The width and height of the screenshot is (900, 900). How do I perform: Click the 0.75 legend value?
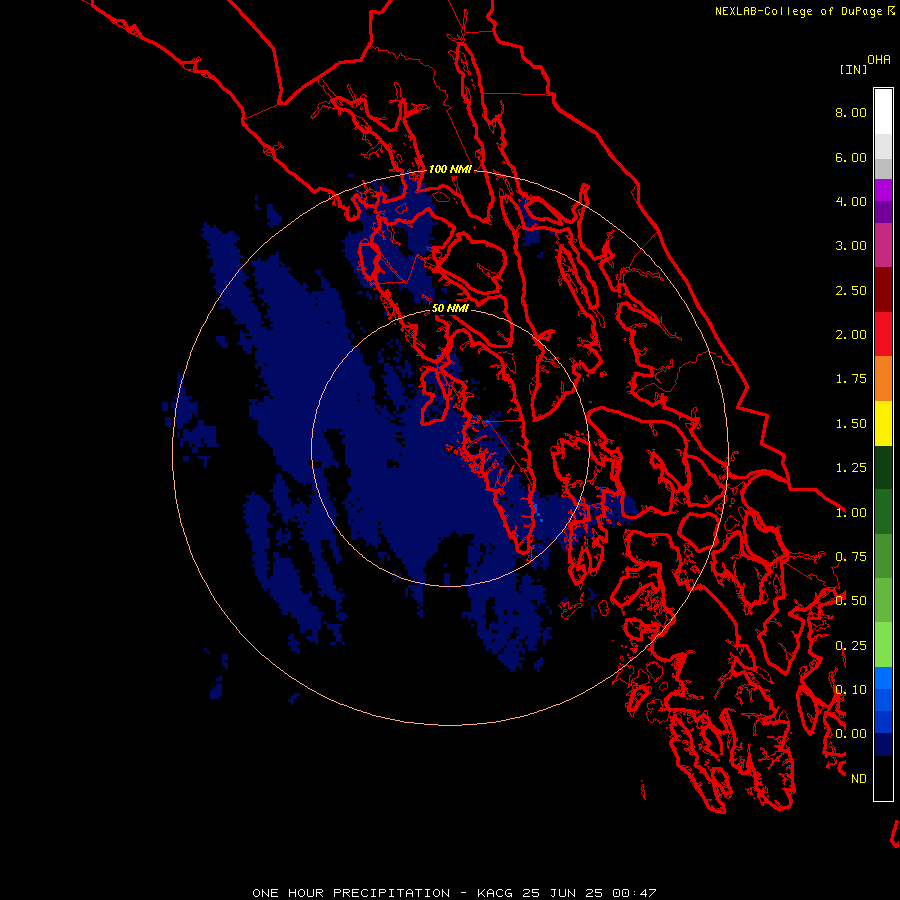point(851,557)
